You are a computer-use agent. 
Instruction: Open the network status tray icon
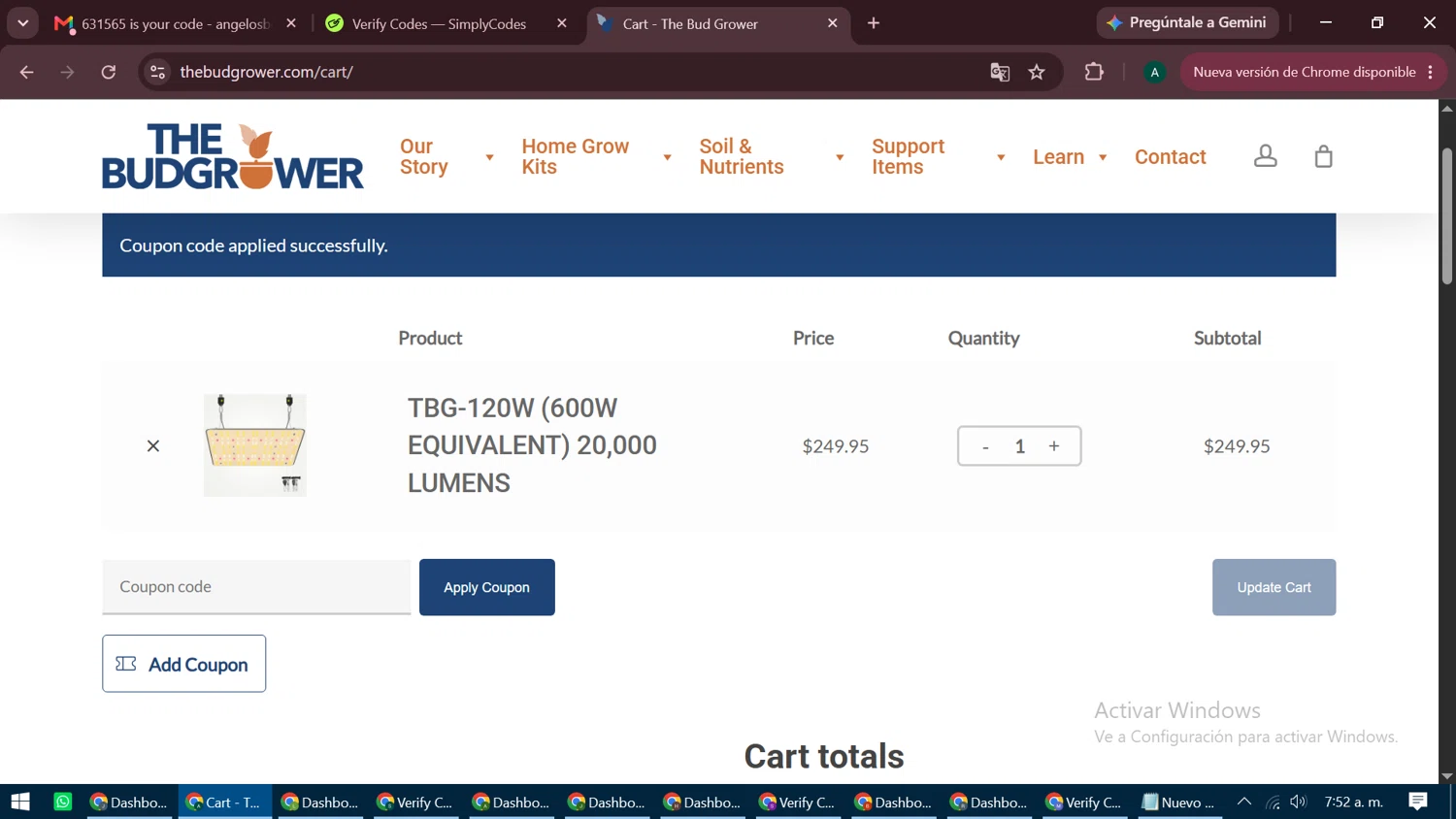[1273, 802]
